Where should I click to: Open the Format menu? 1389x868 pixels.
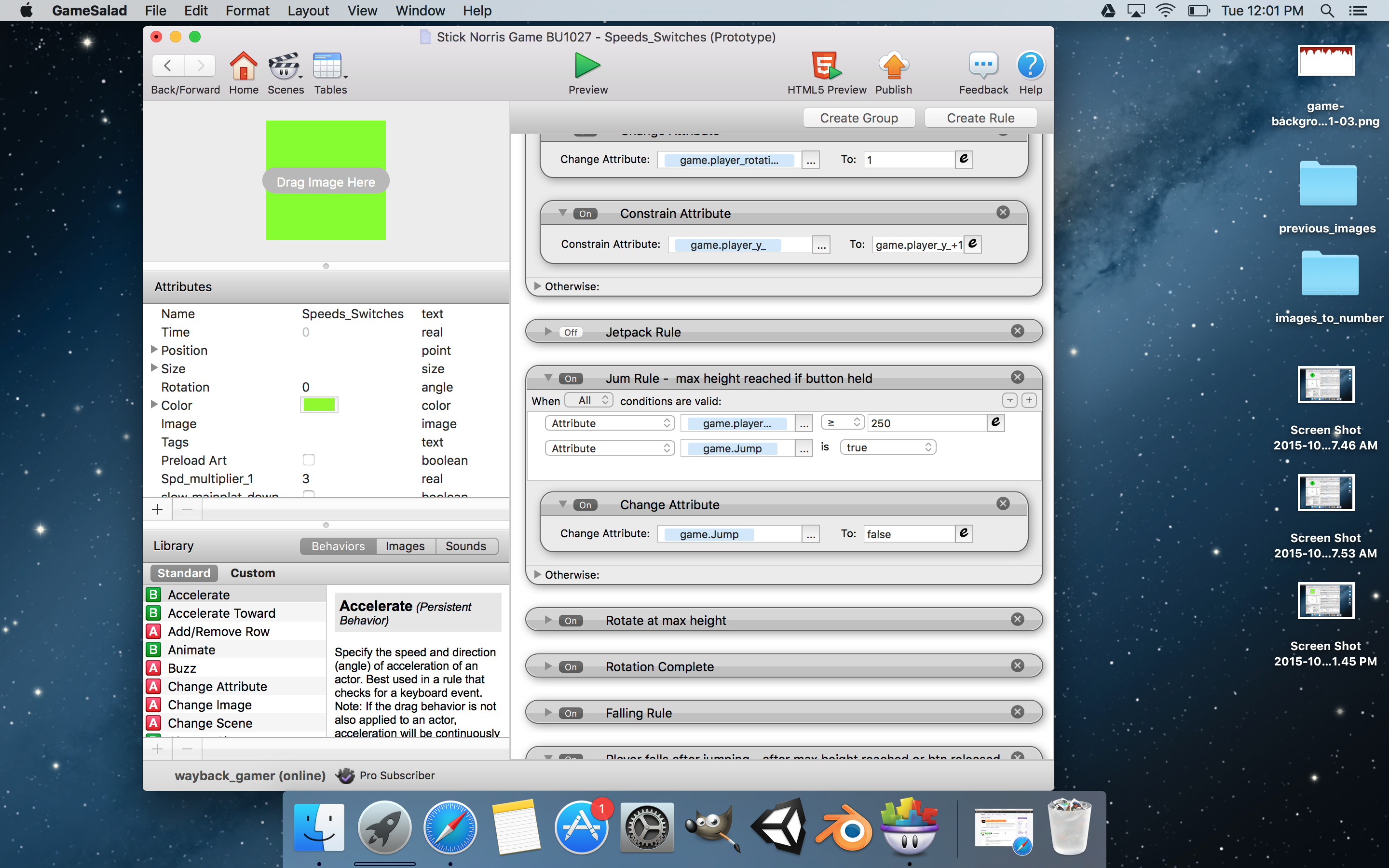coord(247,10)
